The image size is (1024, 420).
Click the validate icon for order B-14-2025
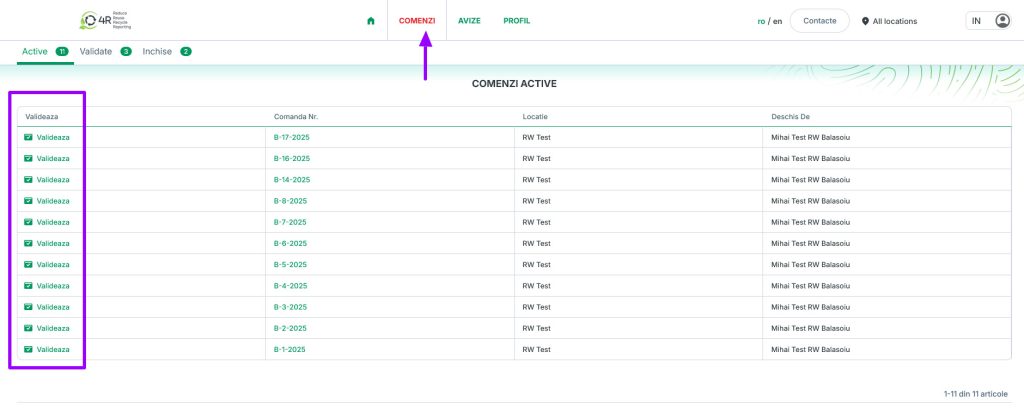coord(28,180)
